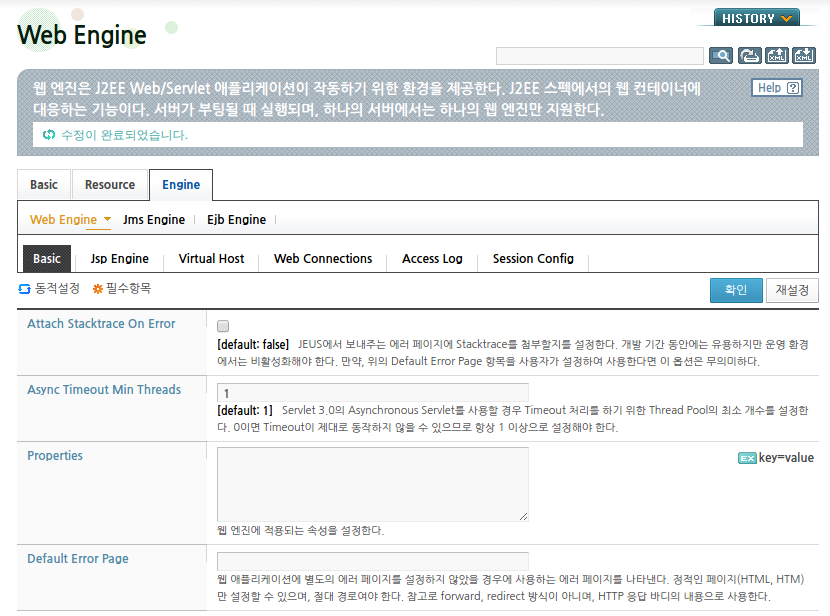
Task: Click the 동적설정 legend text
Action: coord(57,288)
